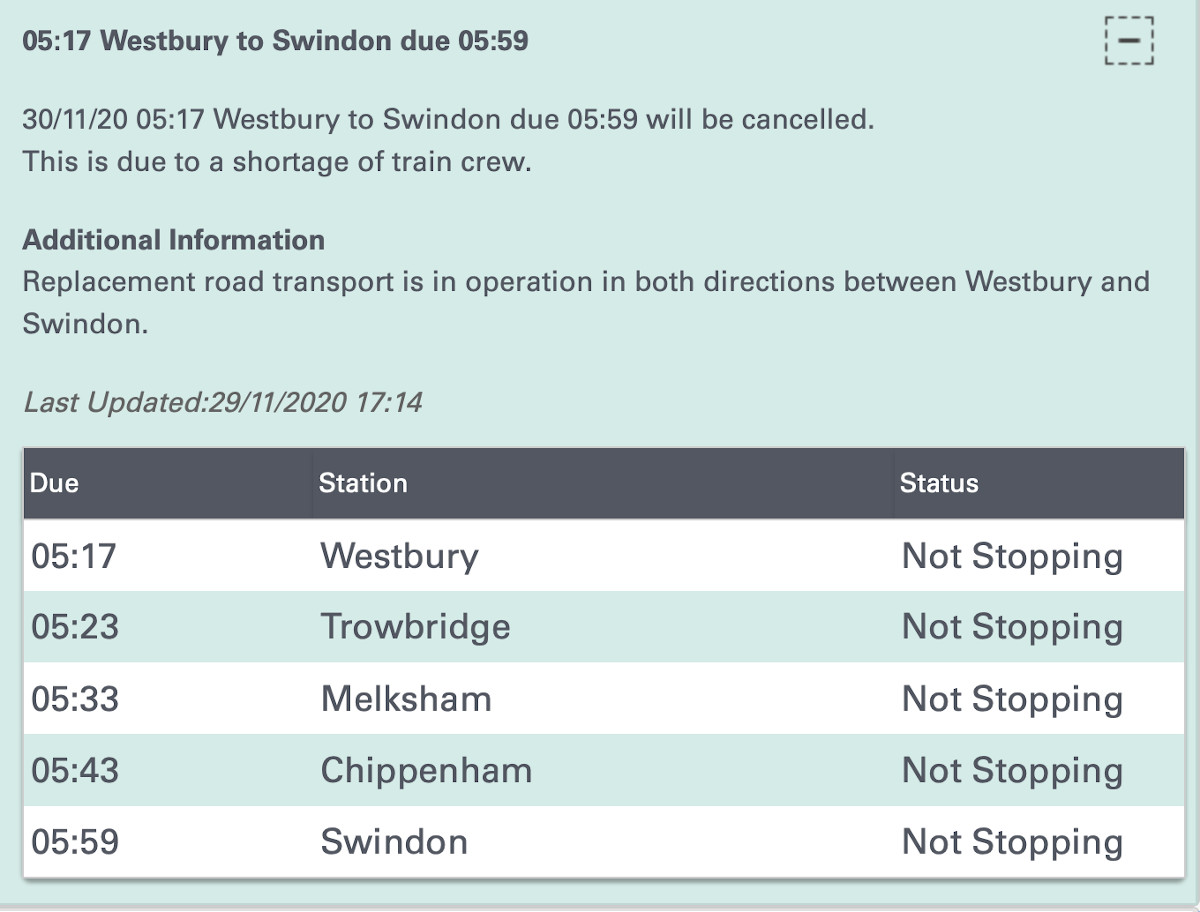This screenshot has width=1200, height=912.
Task: Select the Melksham station cell
Action: tap(406, 699)
